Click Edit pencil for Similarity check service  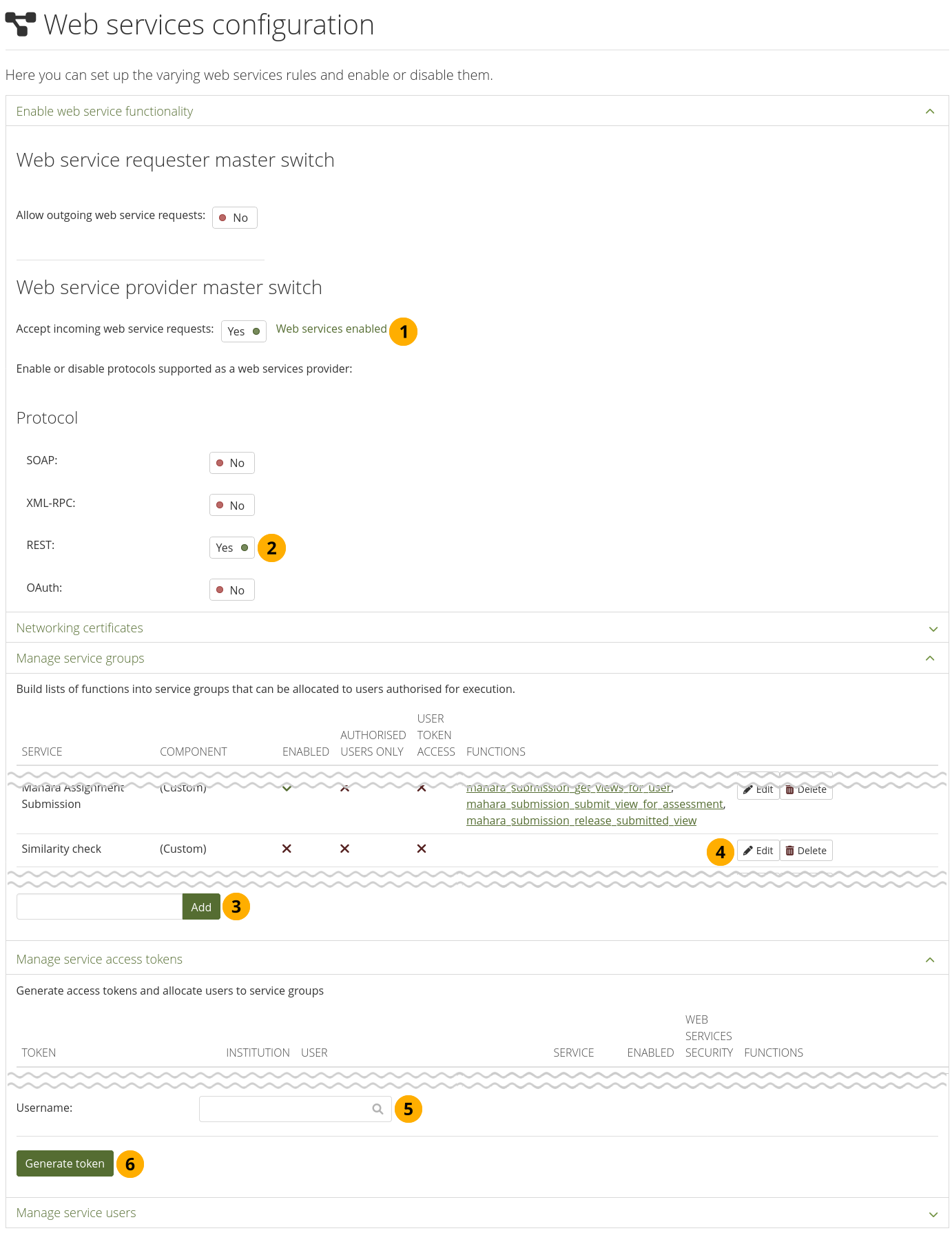coord(758,851)
